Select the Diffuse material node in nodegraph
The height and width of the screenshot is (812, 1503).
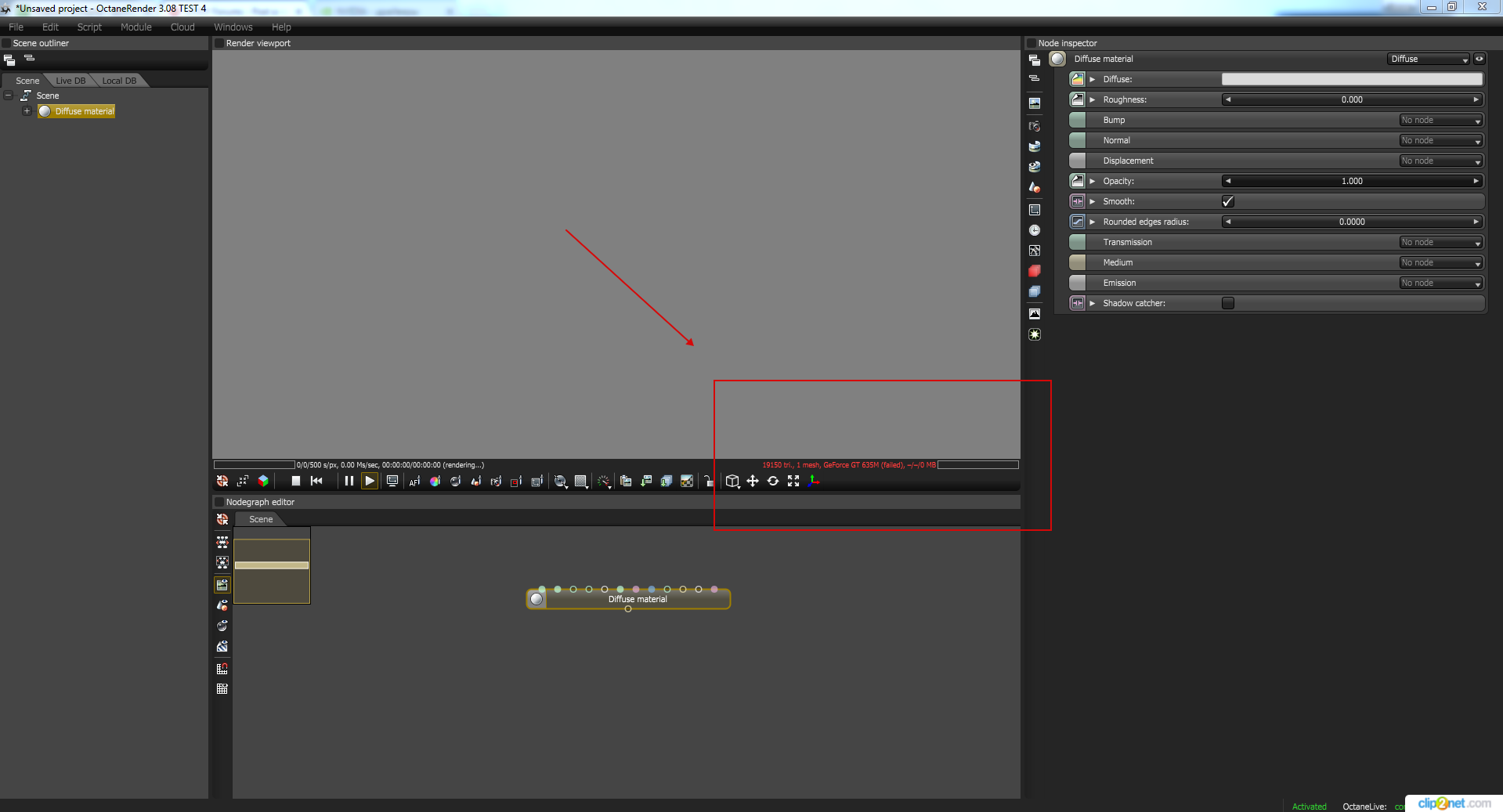click(628, 599)
